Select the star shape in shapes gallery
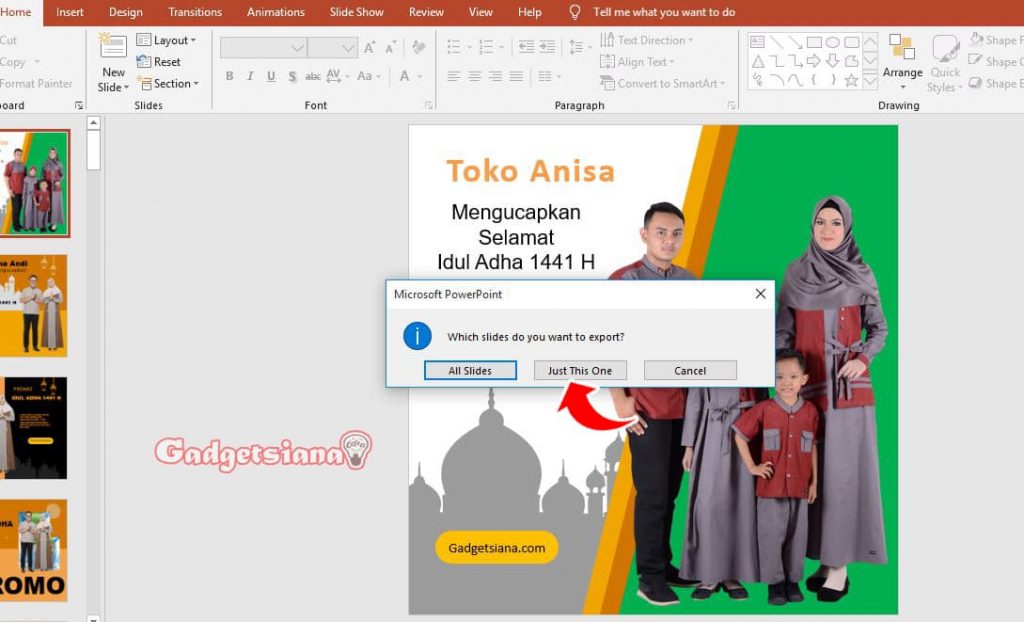This screenshot has width=1024, height=622. (851, 81)
